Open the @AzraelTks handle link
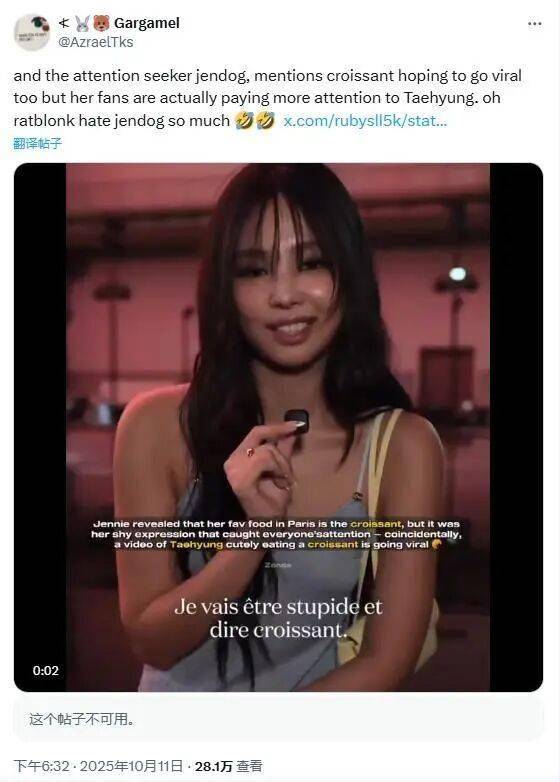The width and height of the screenshot is (560, 782). coord(96,42)
